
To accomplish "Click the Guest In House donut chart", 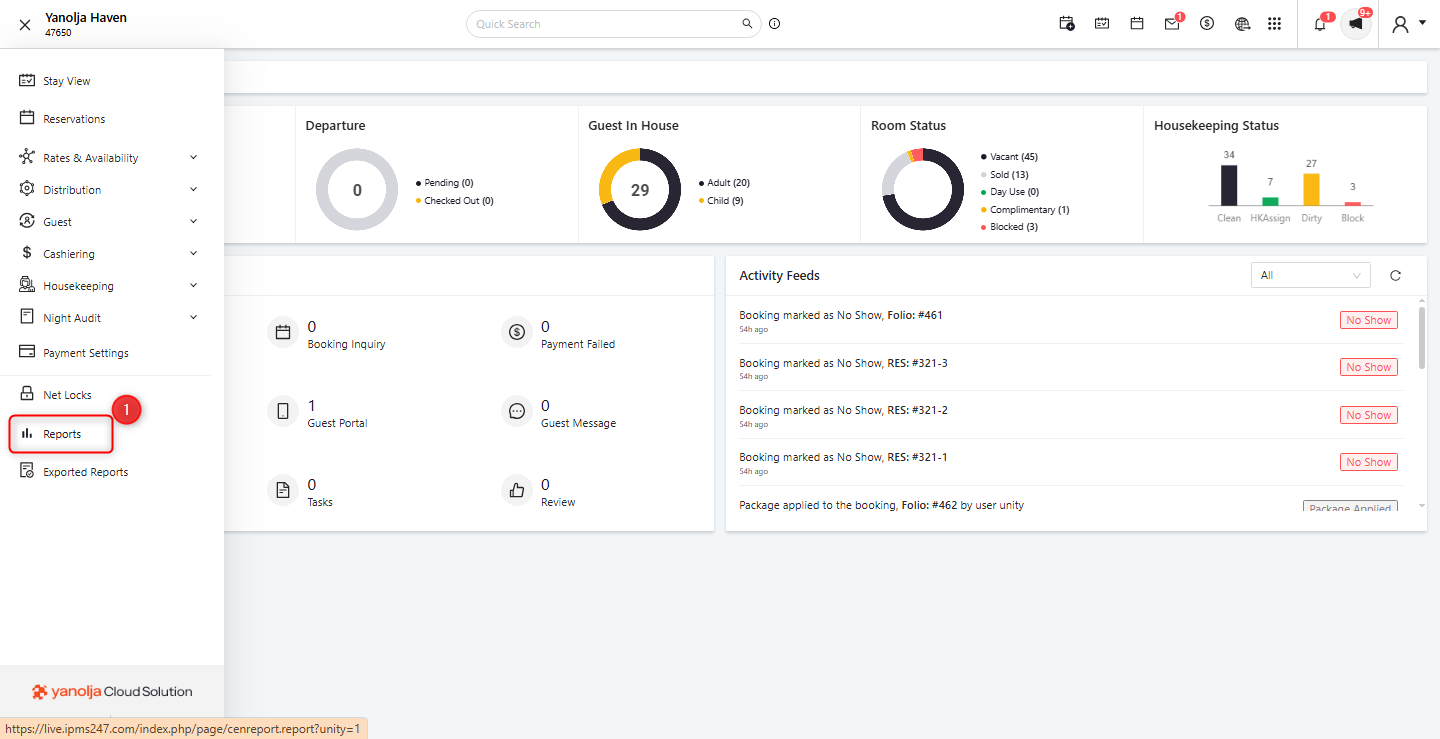I will pos(640,190).
